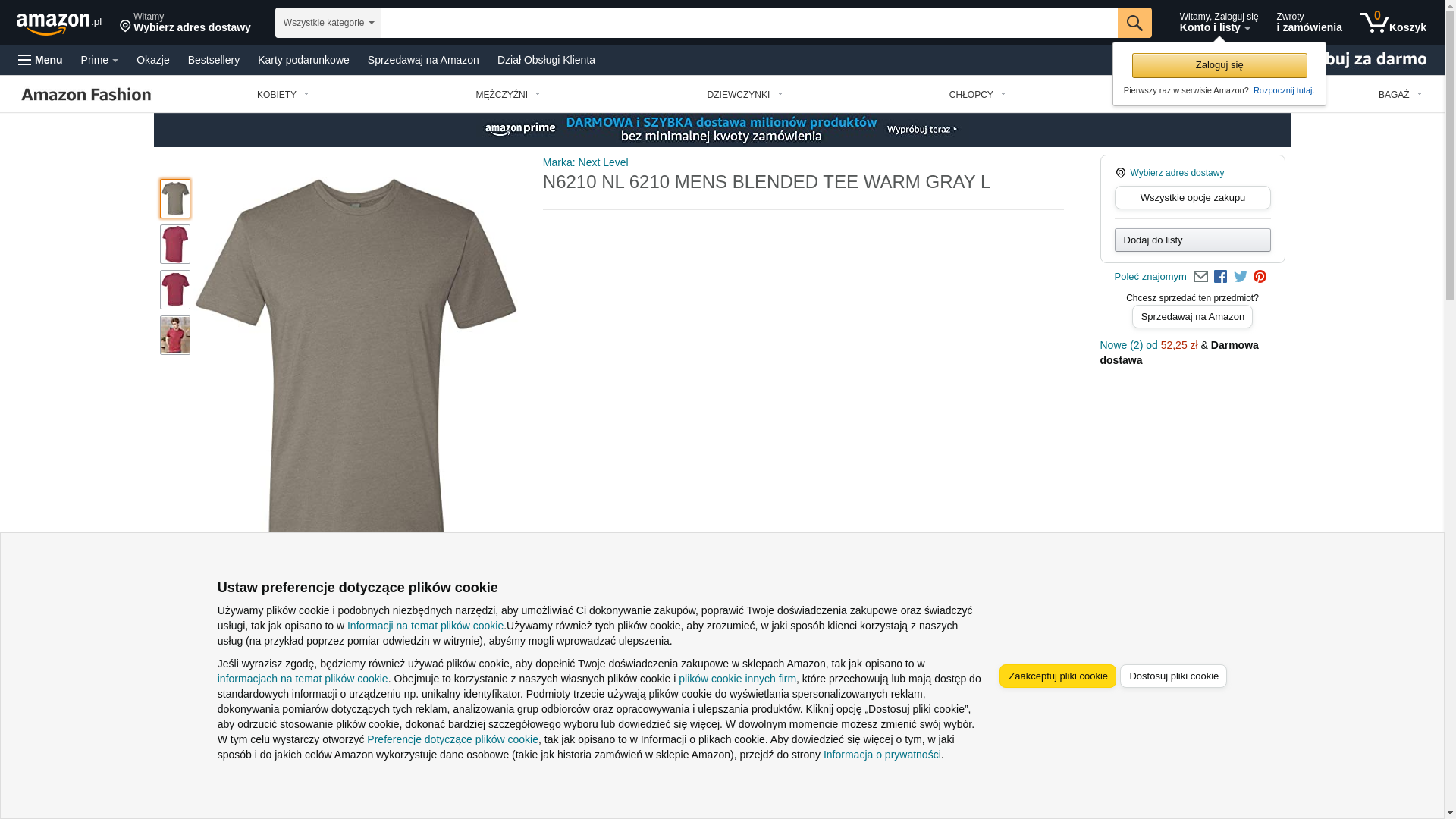Open Wszystkie kategorie search dropdown
This screenshot has width=1456, height=819.
point(328,23)
